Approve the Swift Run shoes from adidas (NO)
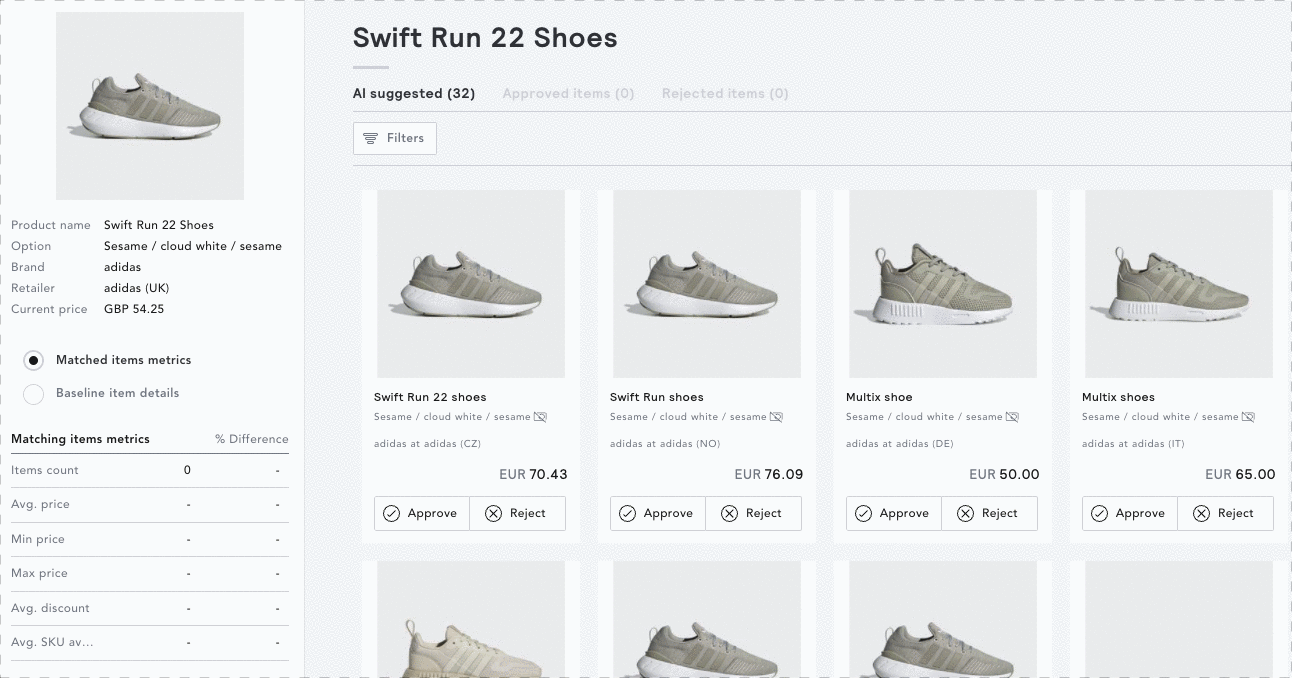 pyautogui.click(x=658, y=513)
